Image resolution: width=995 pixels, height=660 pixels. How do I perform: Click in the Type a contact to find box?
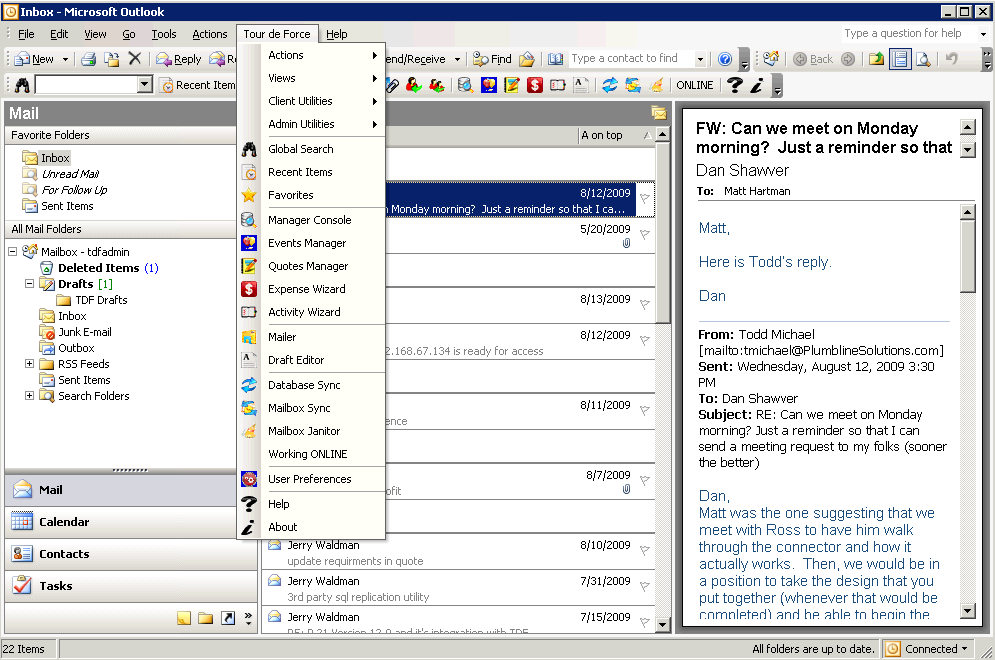pyautogui.click(x=632, y=58)
